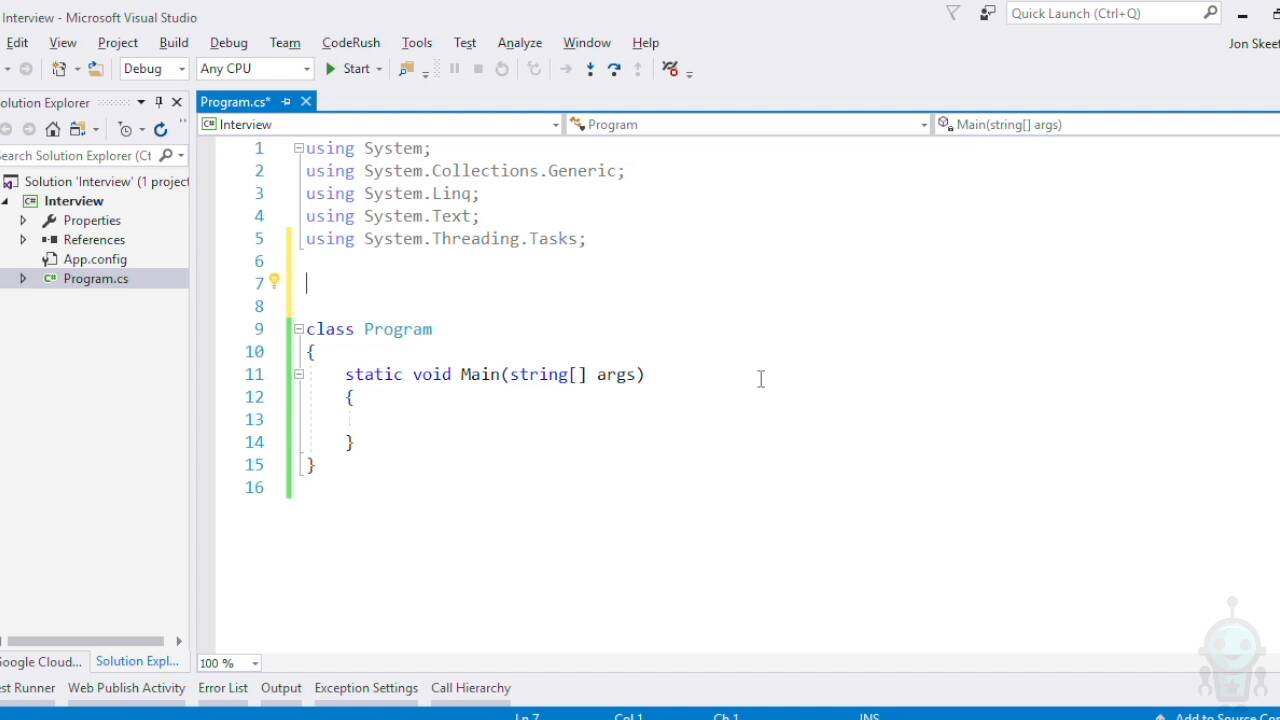The height and width of the screenshot is (720, 1280).
Task: Expand the References tree node
Action: pos(23,240)
